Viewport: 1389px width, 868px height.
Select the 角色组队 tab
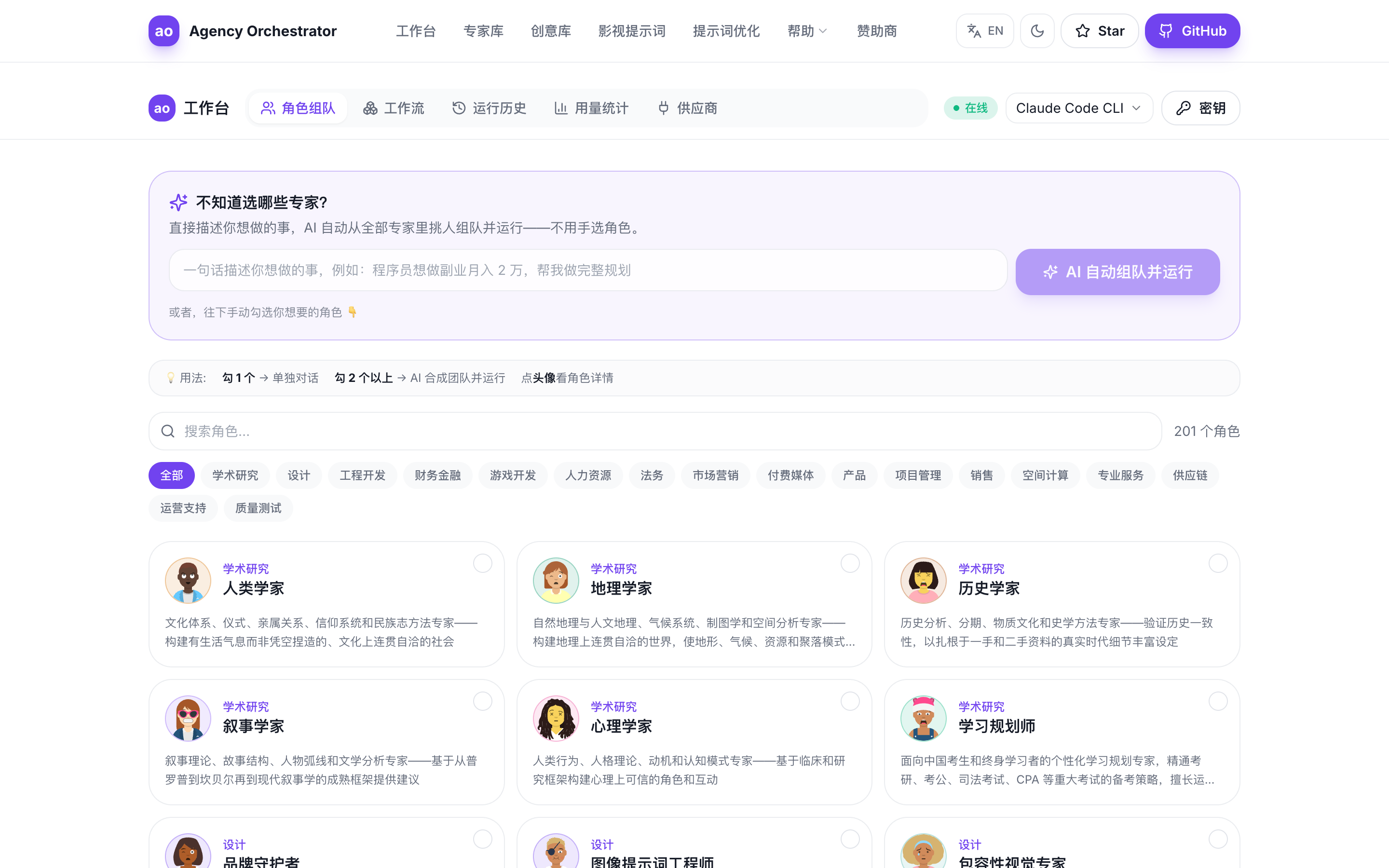click(298, 108)
